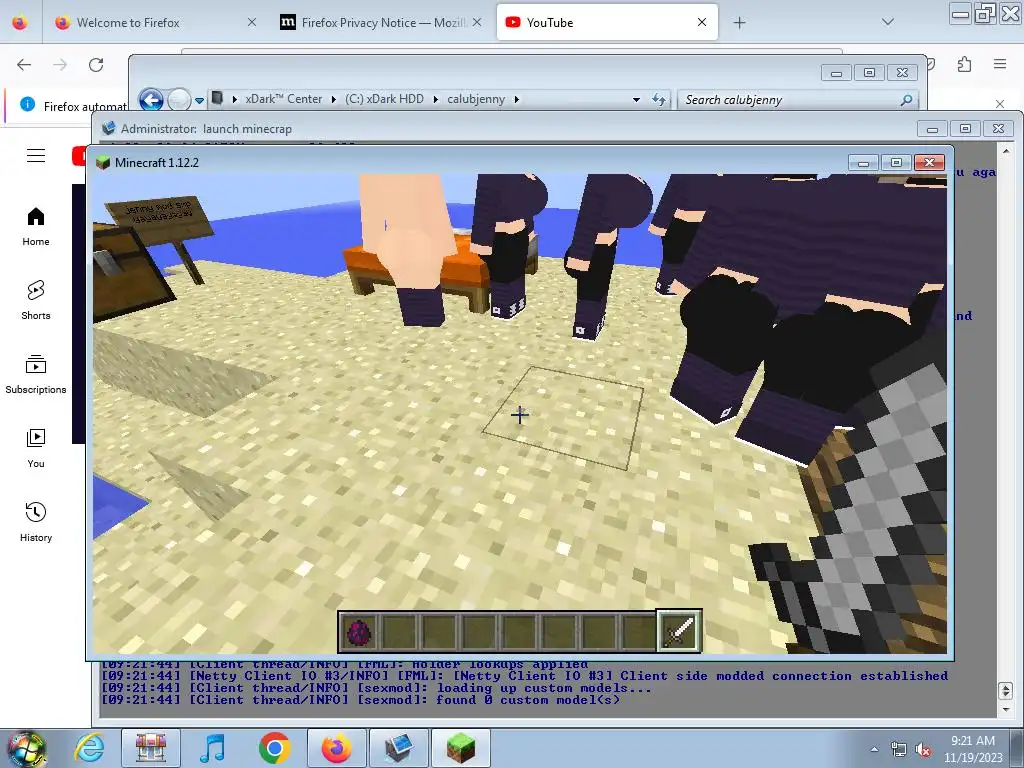Toggle the YouTube guide hamburger menu
Image resolution: width=1024 pixels, height=768 pixels.
click(x=36, y=155)
